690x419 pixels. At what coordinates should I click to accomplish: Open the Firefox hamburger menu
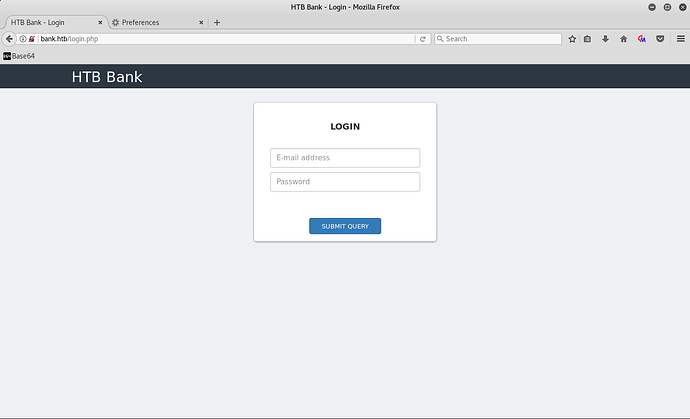(x=680, y=39)
